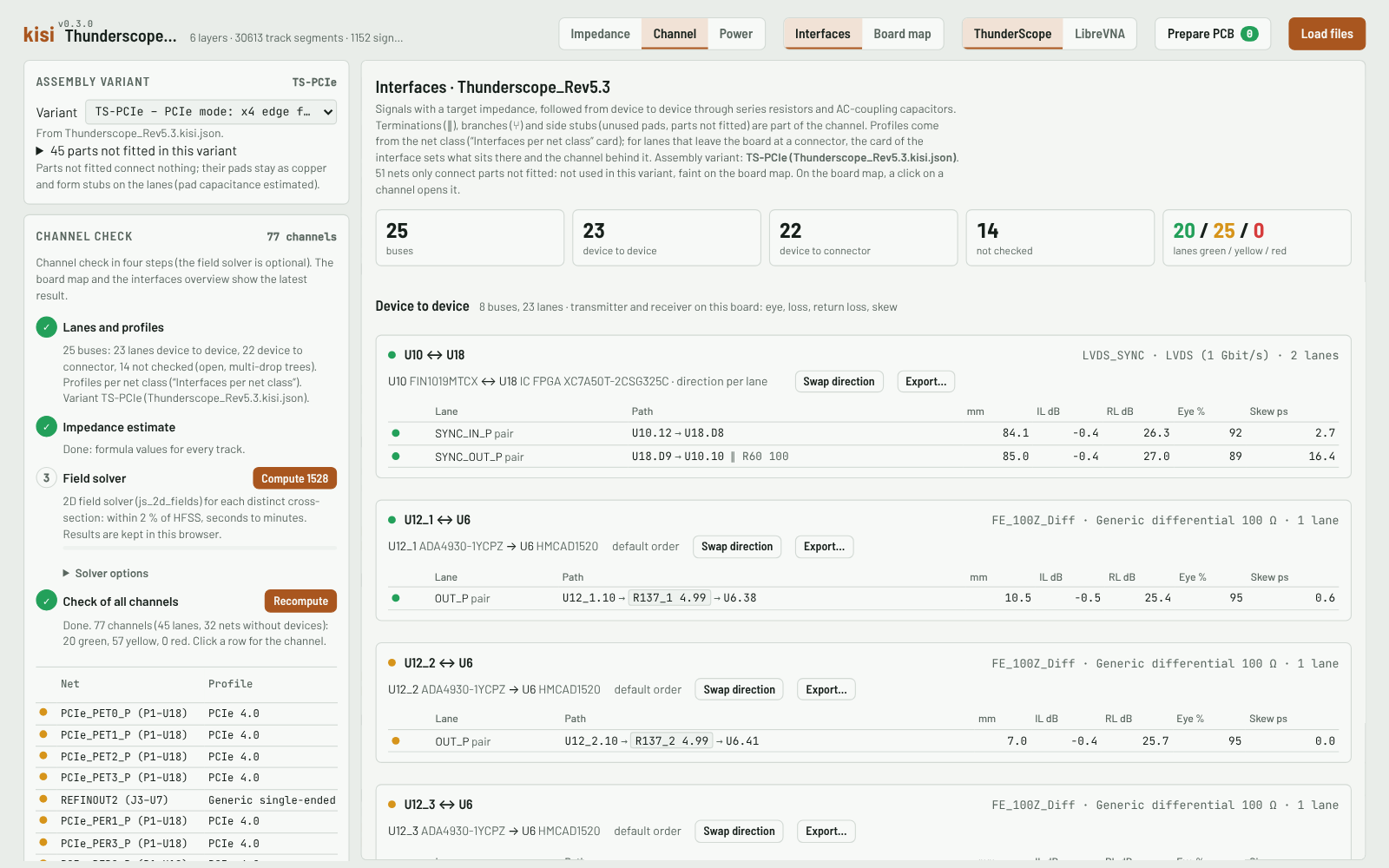Click the step 3 circle for Field solver
1389x868 pixels.
click(47, 478)
